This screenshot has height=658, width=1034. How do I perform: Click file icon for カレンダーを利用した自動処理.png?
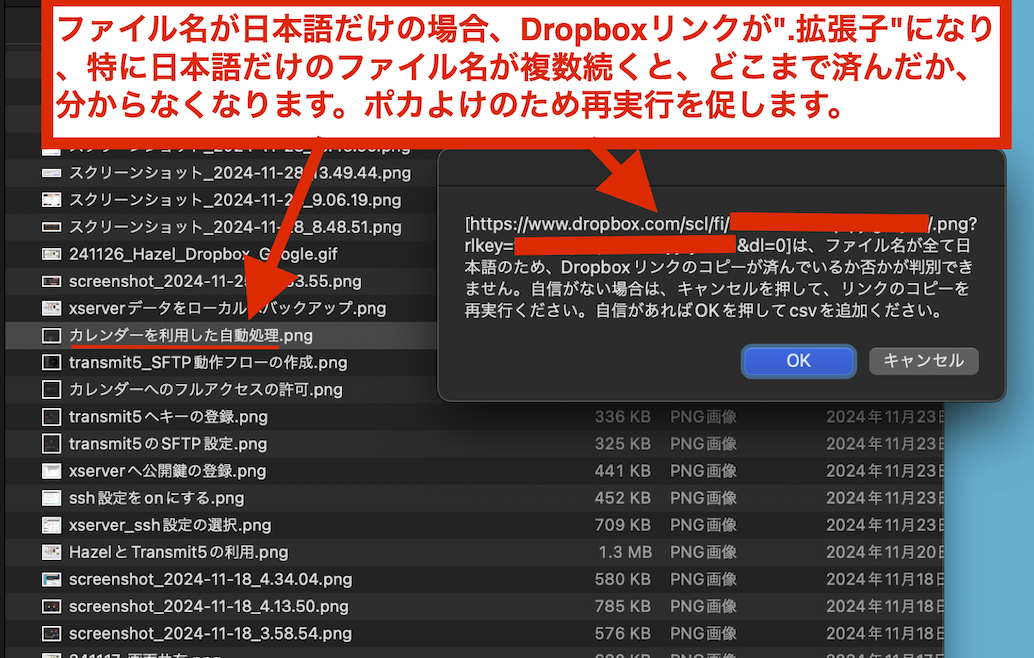(x=52, y=335)
